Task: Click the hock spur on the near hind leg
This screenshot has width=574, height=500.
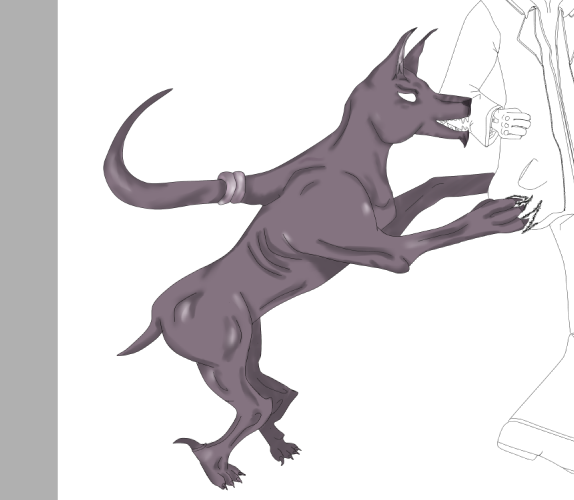Action: coord(187,443)
